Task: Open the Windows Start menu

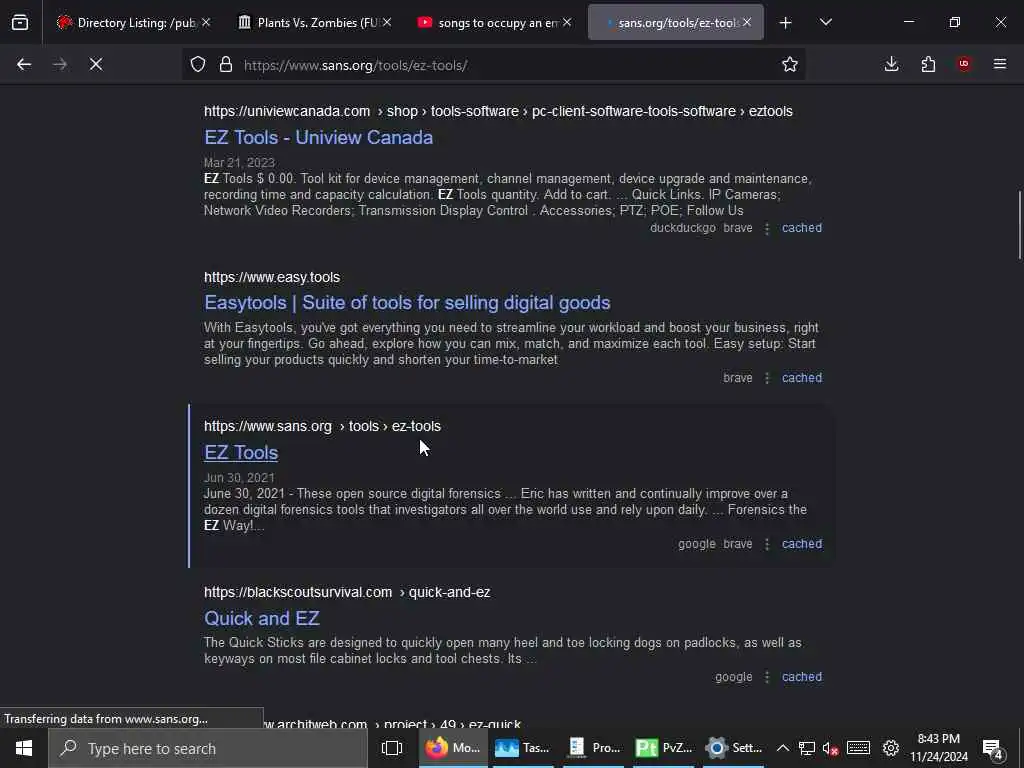Action: (24, 748)
